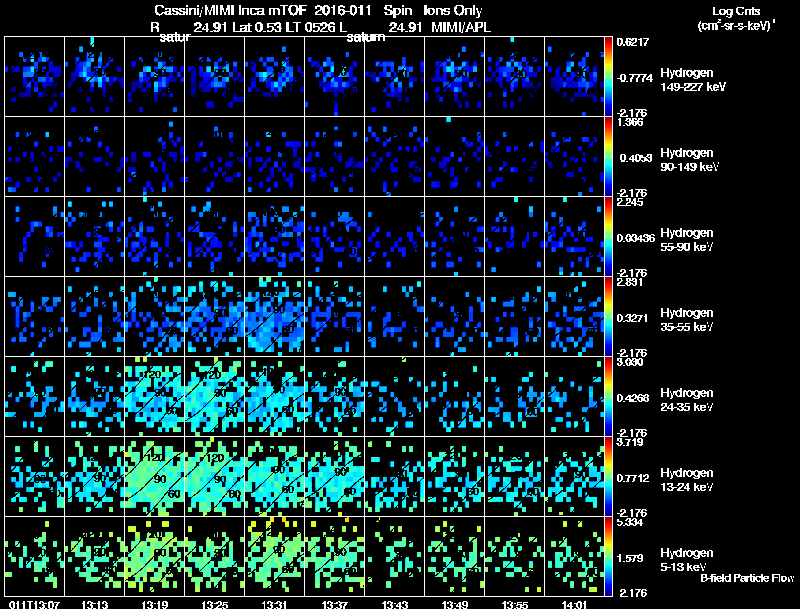Image resolution: width=800 pixels, height=609 pixels.
Task: Click the Hydrogen 13-24 keV row label
Action: (687, 480)
